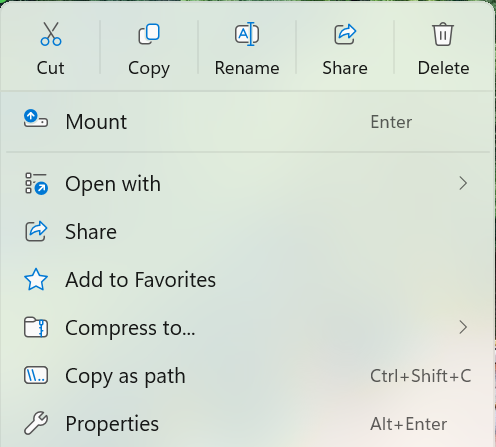Click the Delete trash can icon
Screen dimensions: 496x447
(x=443, y=34)
